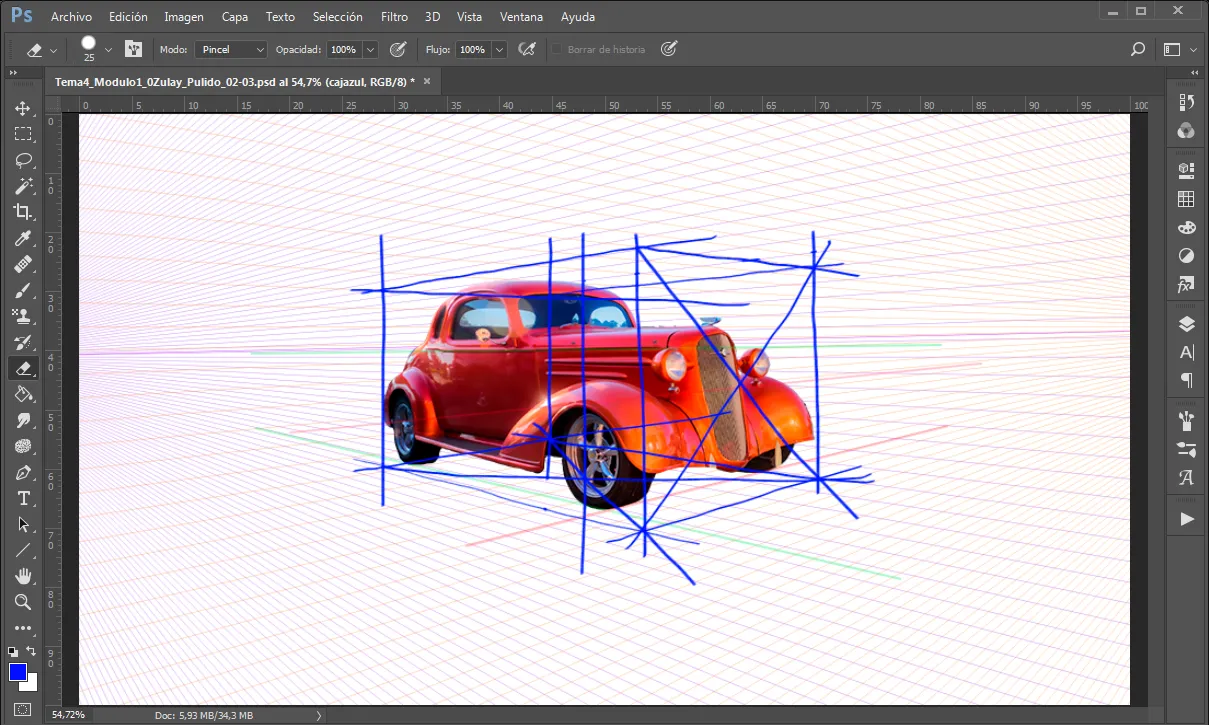Open the Color panel icon

[1187, 227]
